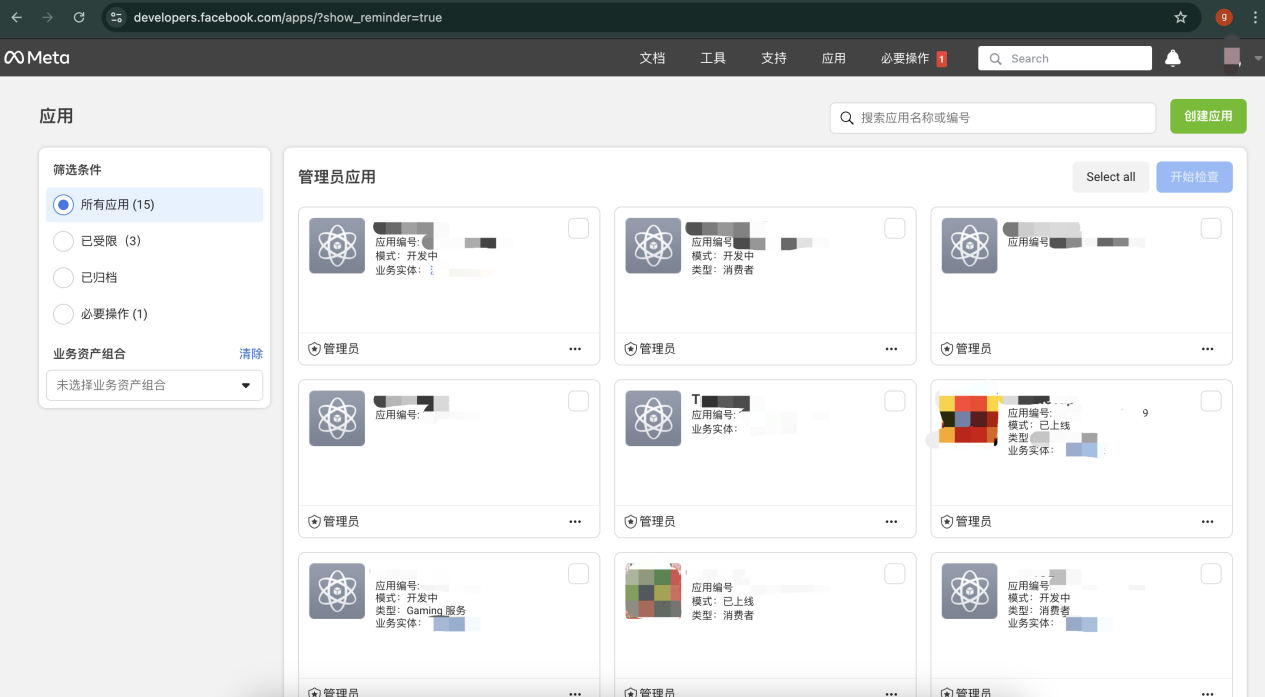
Task: Click the atom app thumbnail in first card
Action: 336,245
